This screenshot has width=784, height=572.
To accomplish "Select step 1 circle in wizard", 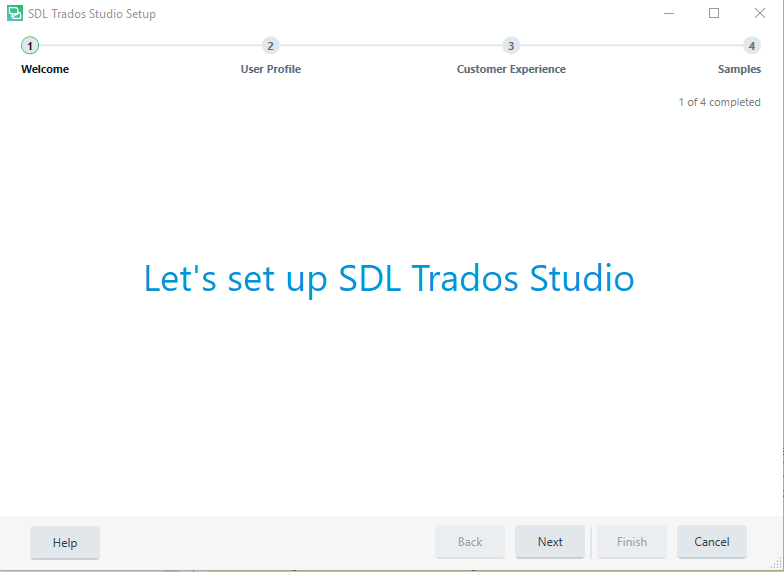I will tap(30, 46).
